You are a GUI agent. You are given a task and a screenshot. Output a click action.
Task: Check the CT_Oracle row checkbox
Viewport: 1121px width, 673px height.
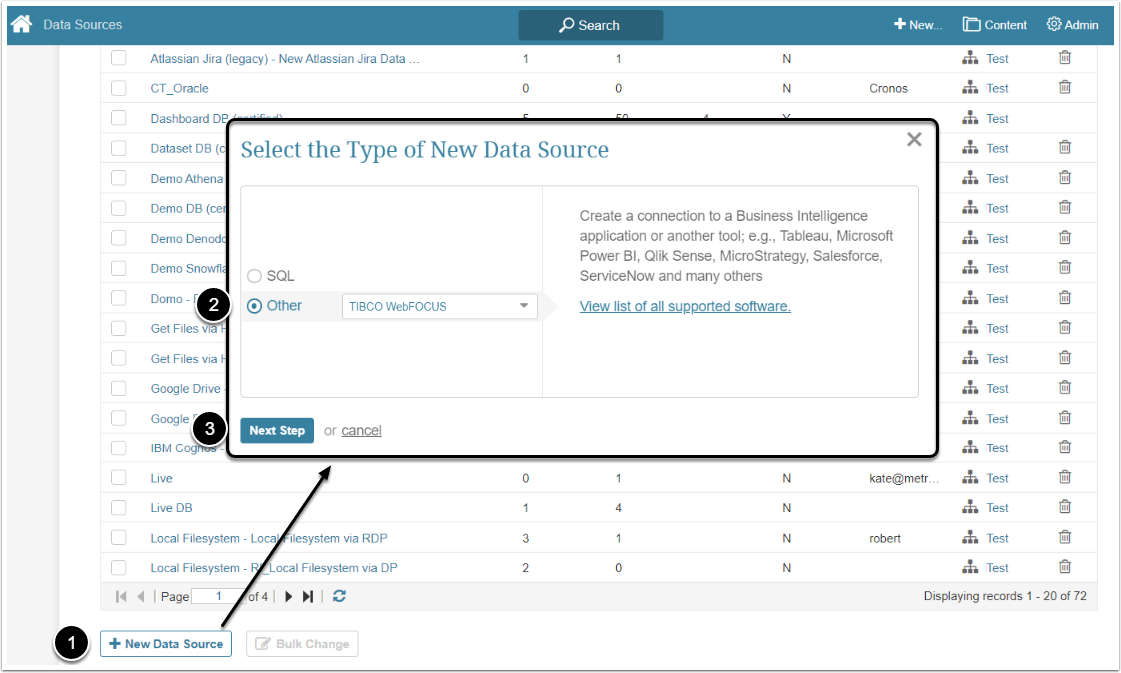pos(119,88)
